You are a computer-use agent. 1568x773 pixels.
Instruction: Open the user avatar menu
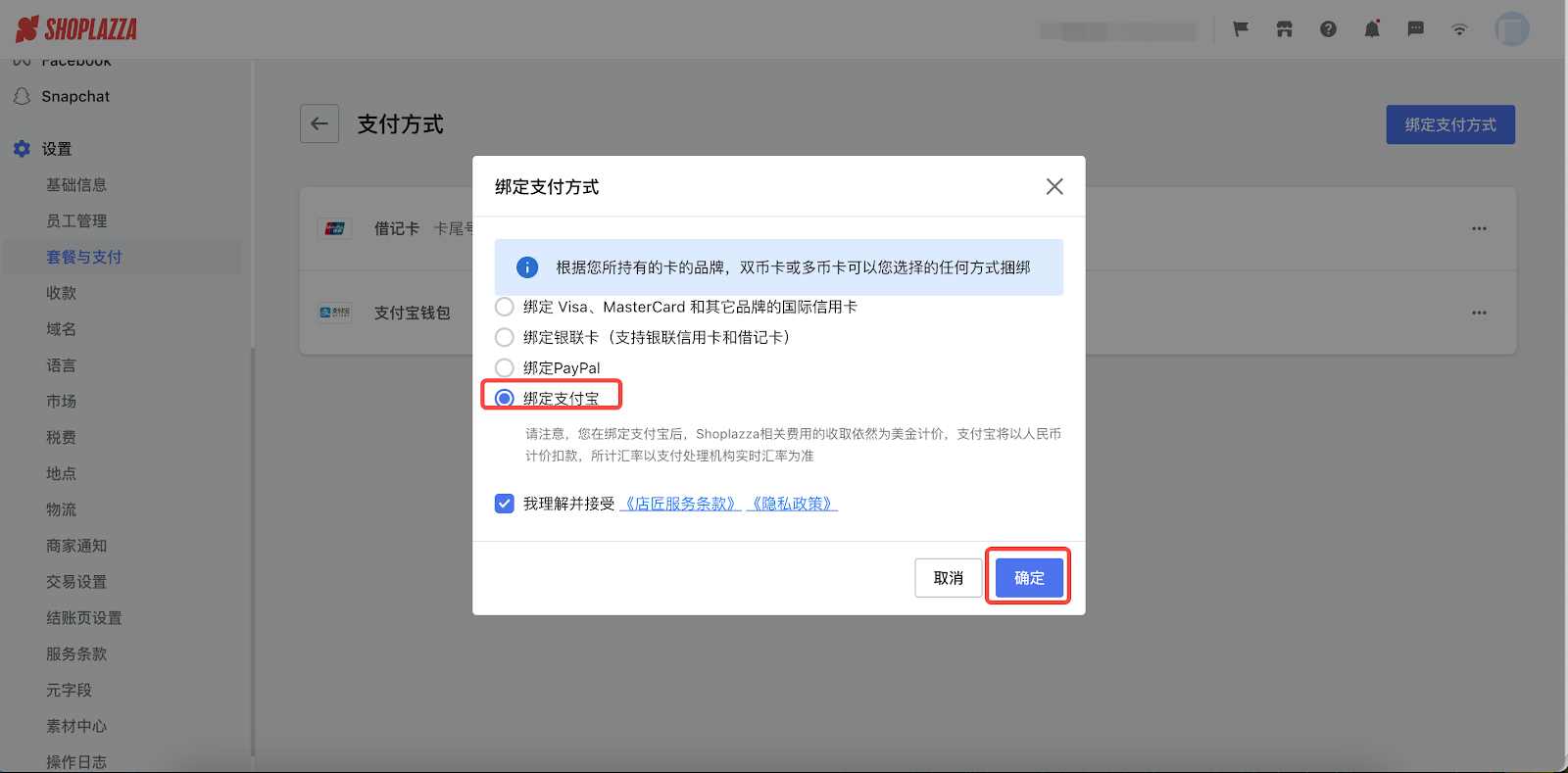coord(1511,29)
